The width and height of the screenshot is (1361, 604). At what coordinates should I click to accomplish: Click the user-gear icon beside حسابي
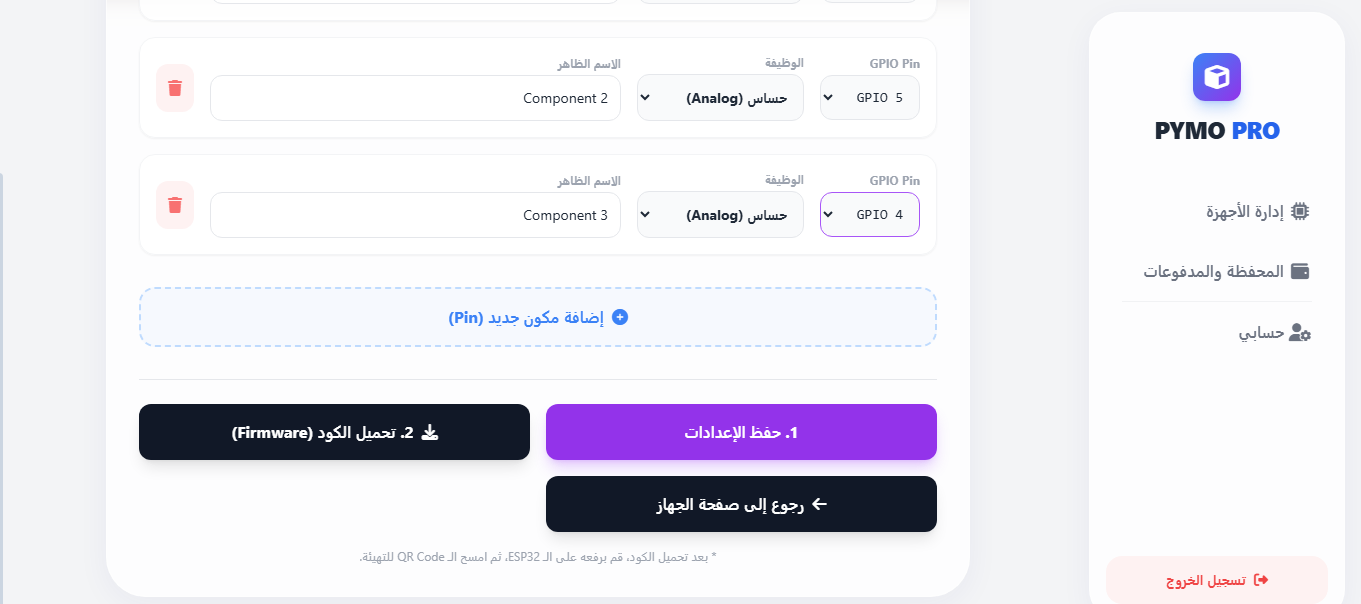click(x=1300, y=333)
